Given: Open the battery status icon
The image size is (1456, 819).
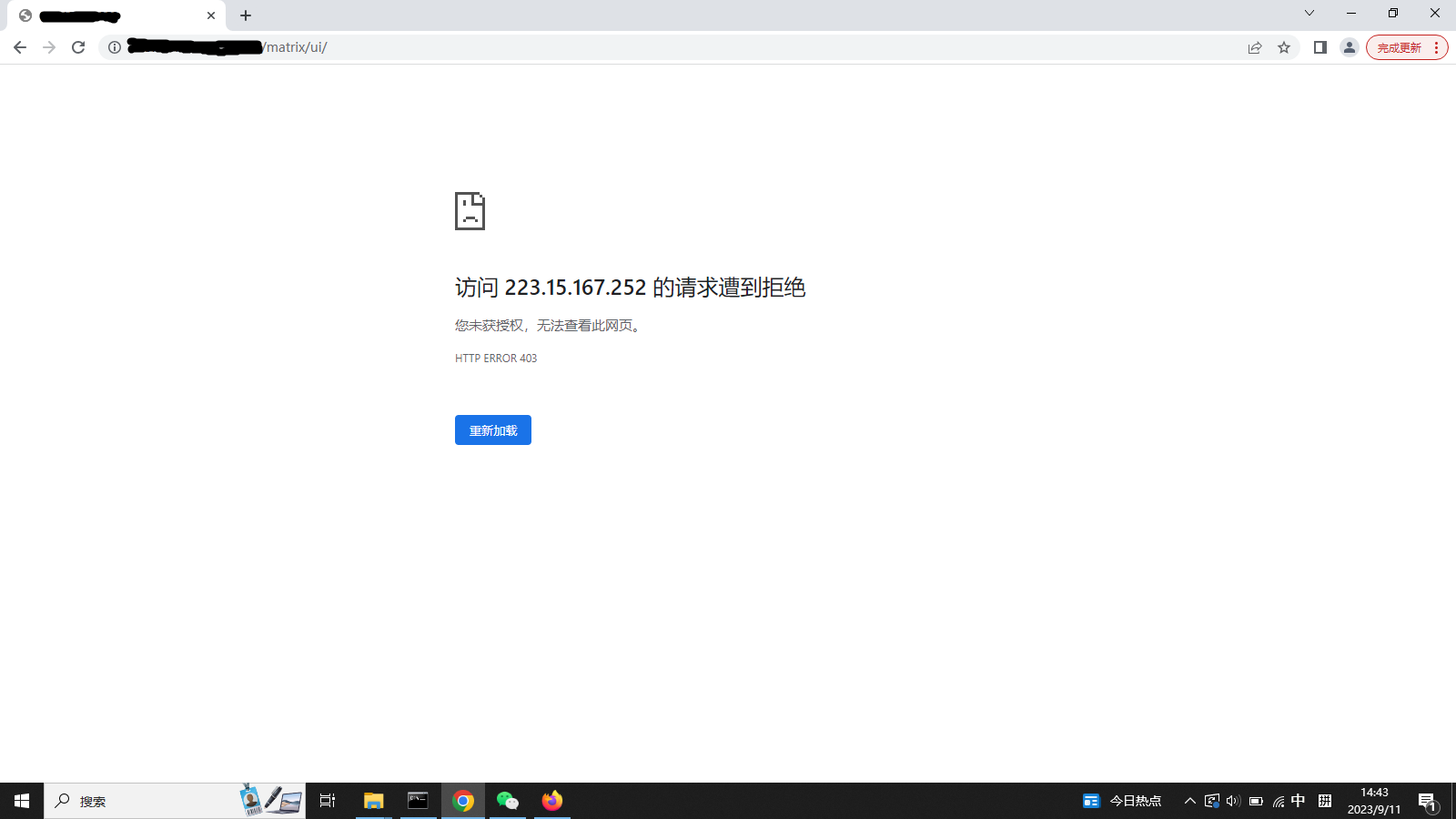Looking at the screenshot, I should [x=1256, y=801].
